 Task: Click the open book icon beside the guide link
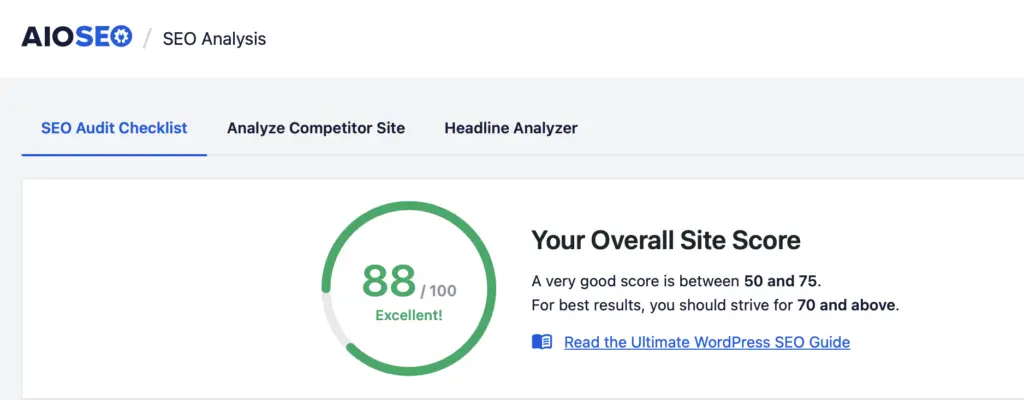tap(542, 342)
